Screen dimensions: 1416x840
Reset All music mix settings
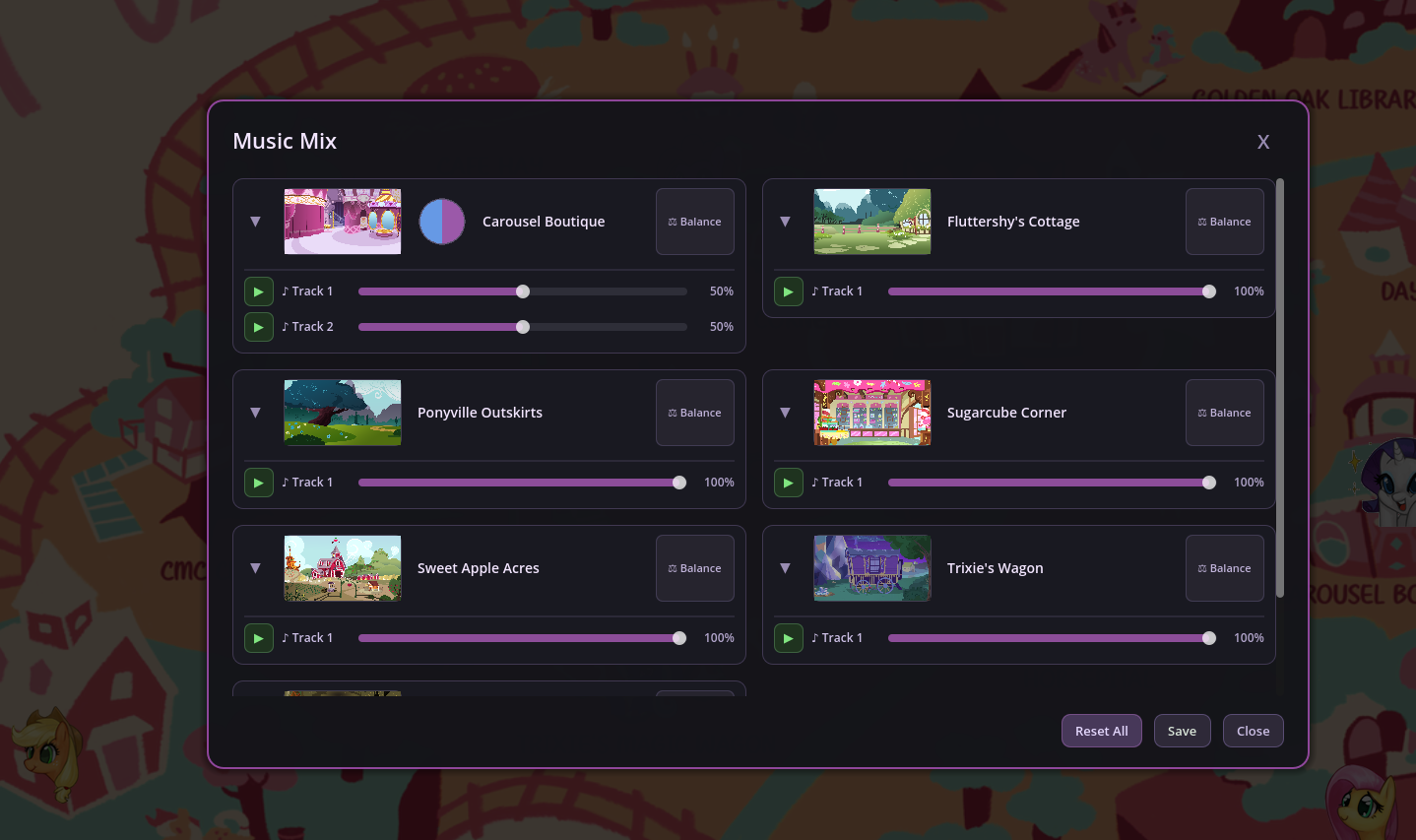[1101, 731]
